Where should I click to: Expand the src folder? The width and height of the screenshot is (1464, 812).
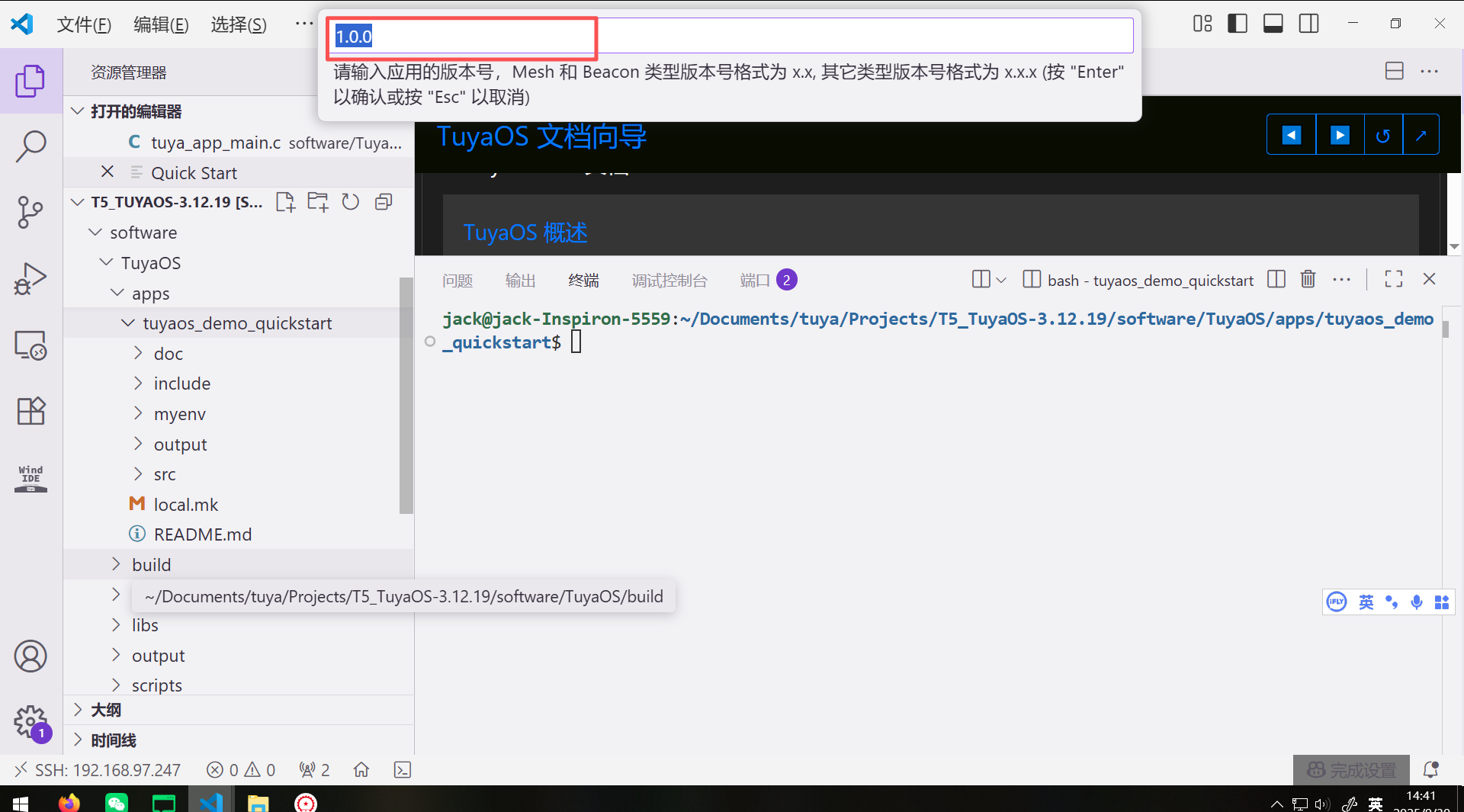[139, 473]
